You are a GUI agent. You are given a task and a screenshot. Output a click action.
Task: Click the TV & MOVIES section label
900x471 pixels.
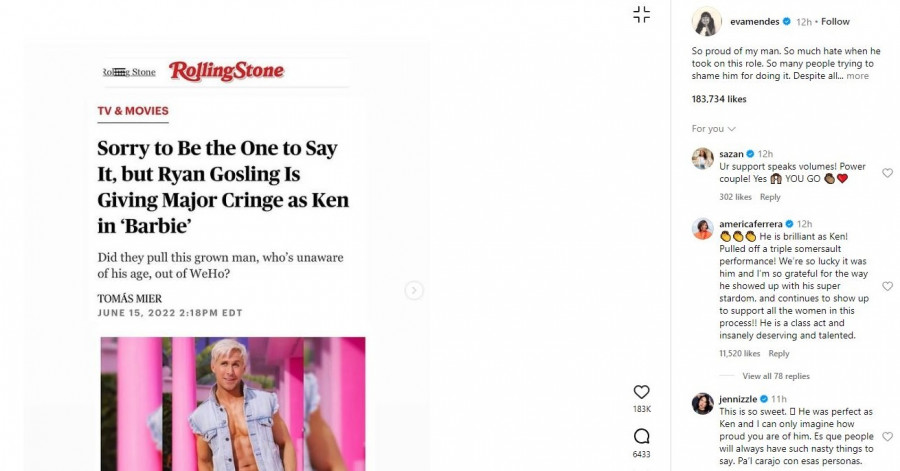pos(133,111)
